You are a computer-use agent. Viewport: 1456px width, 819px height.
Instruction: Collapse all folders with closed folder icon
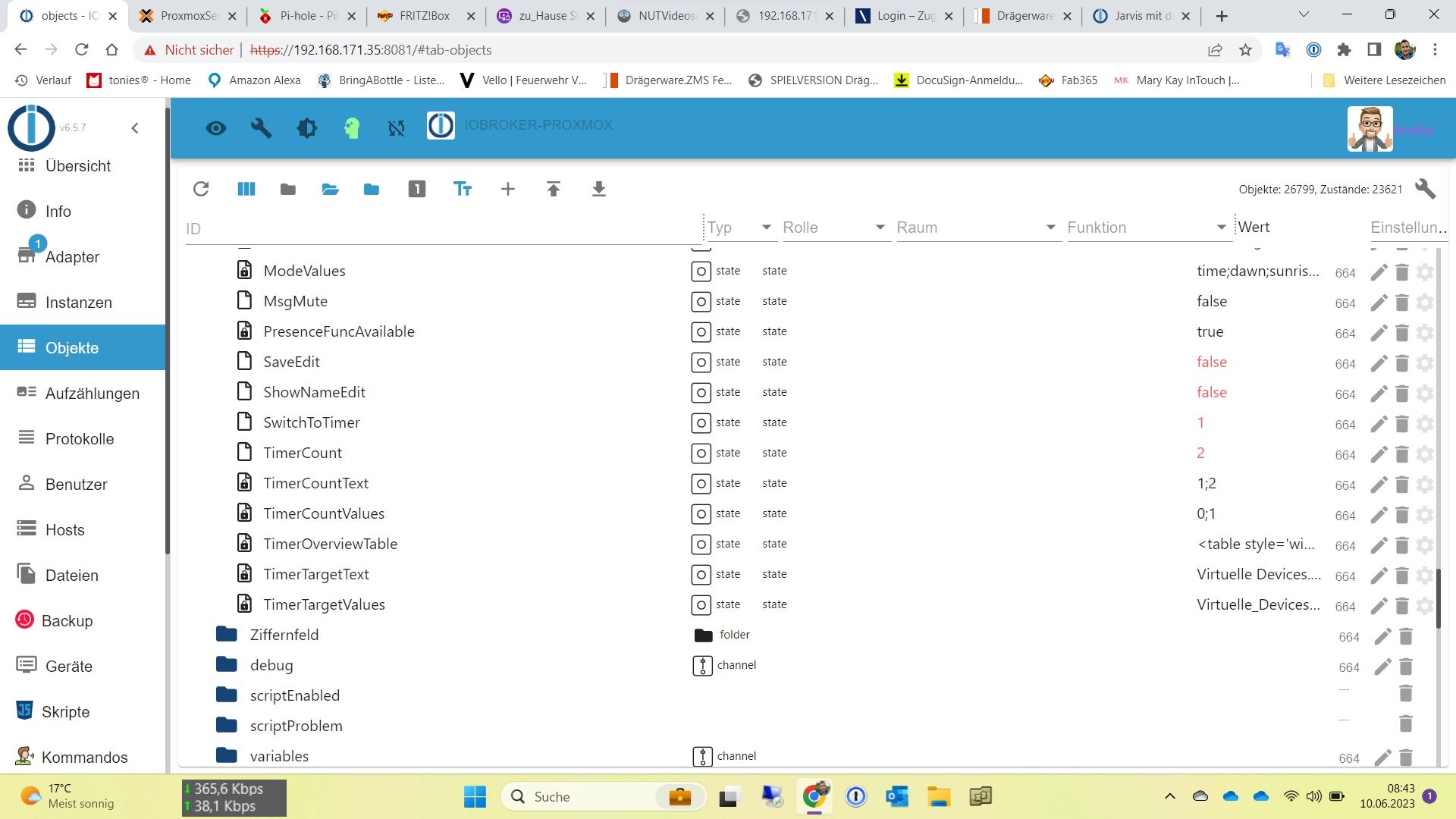[287, 189]
